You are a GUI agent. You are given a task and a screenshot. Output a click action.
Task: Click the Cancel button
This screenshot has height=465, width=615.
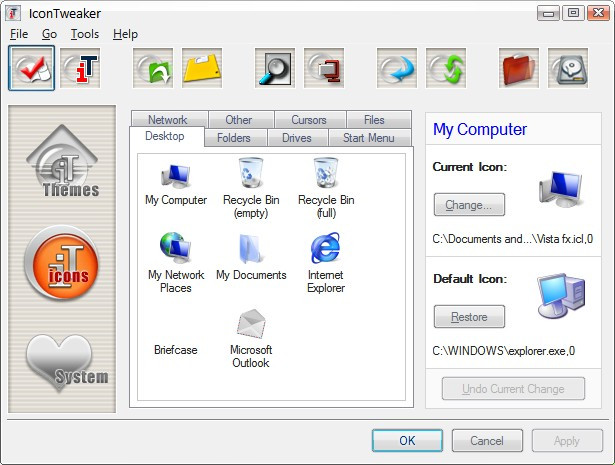pos(487,440)
